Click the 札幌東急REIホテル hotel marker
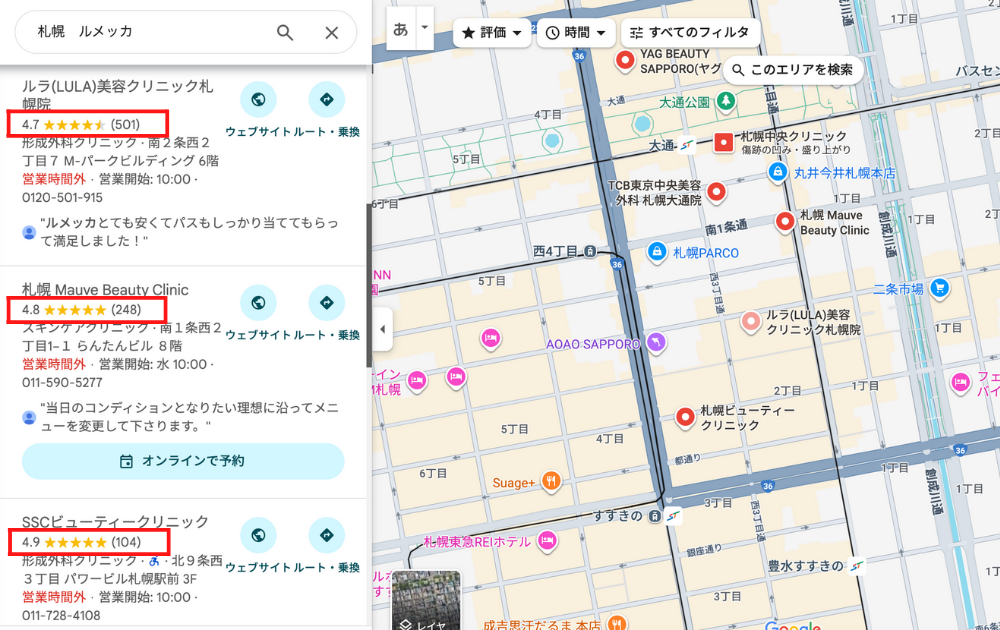This screenshot has width=1000, height=630. pyautogui.click(x=547, y=541)
